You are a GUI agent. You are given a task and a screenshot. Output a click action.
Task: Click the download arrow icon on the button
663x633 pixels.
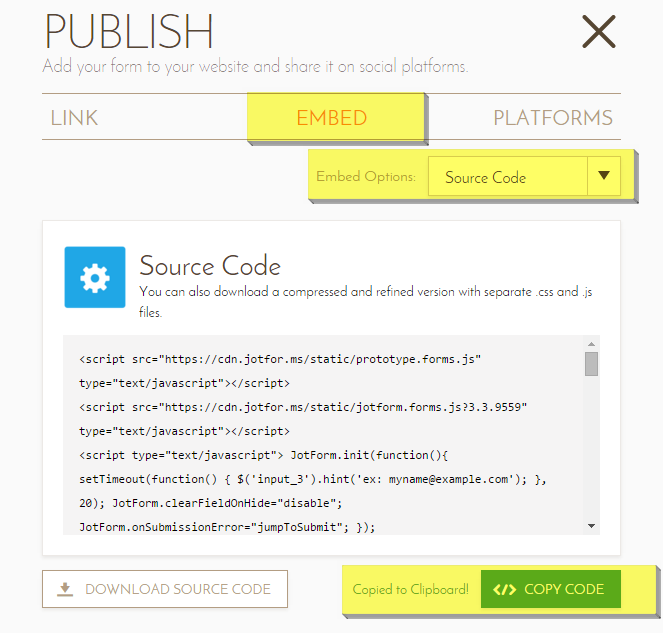[65, 589]
